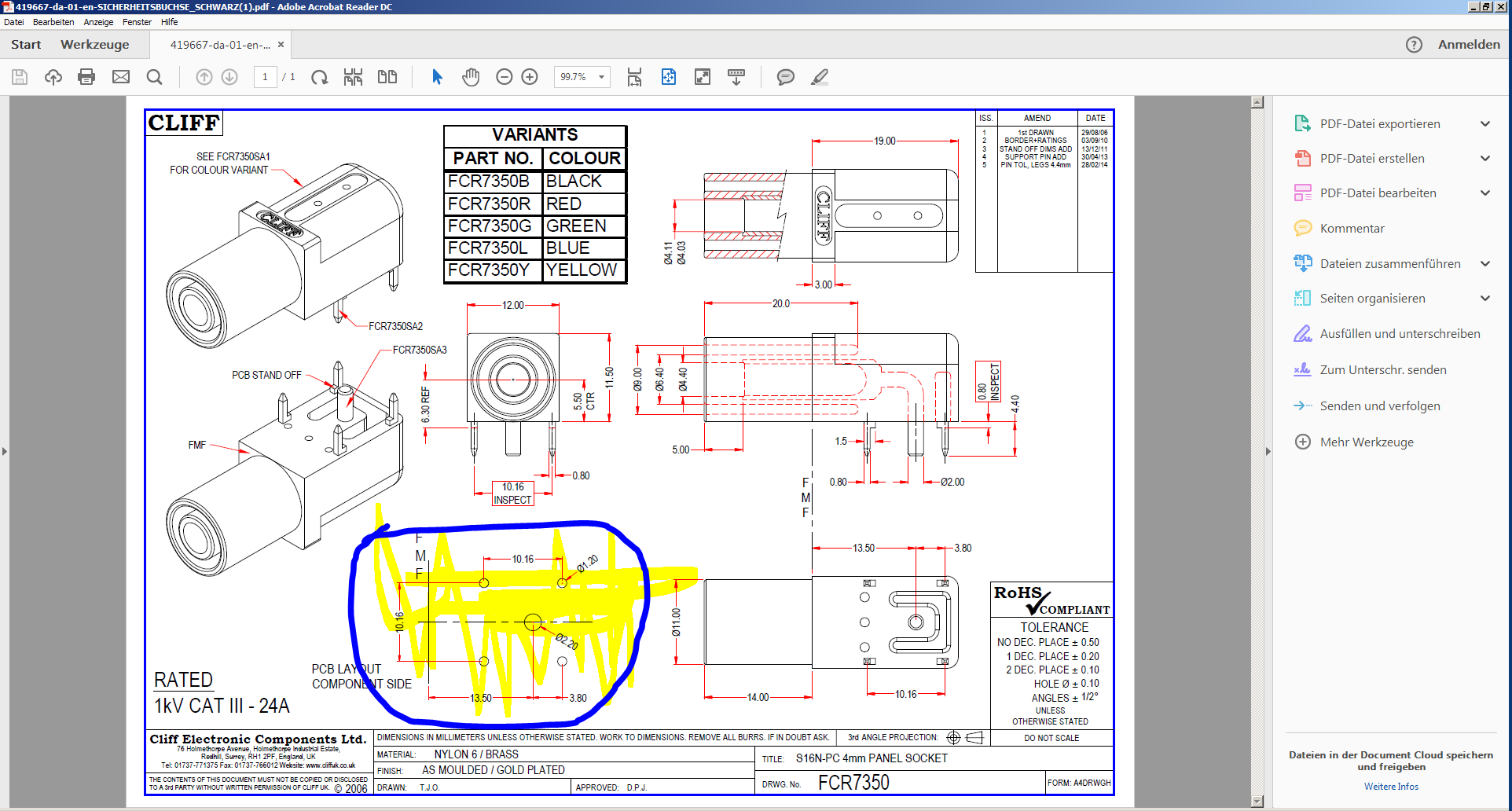Screen dimensions: 1512x811
Task: Select the highlighter pen tool
Action: pos(820,77)
